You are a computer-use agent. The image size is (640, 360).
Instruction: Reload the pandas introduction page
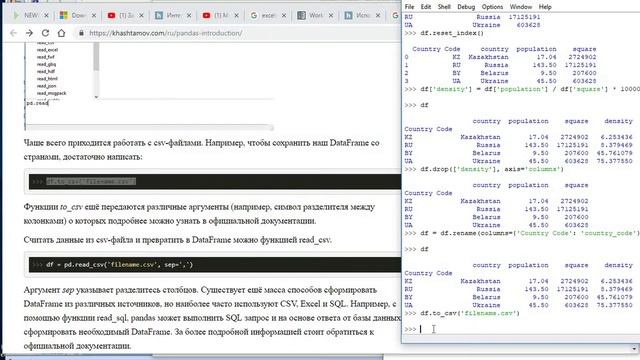[x=45, y=33]
